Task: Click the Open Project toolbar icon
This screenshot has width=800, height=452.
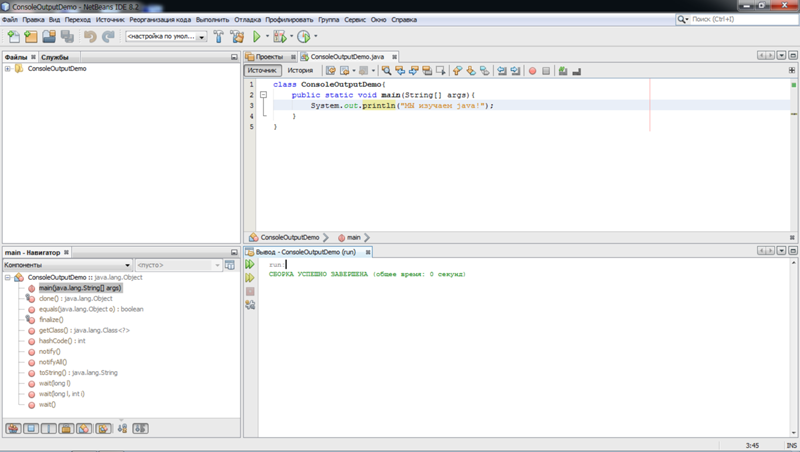Action: coord(49,37)
